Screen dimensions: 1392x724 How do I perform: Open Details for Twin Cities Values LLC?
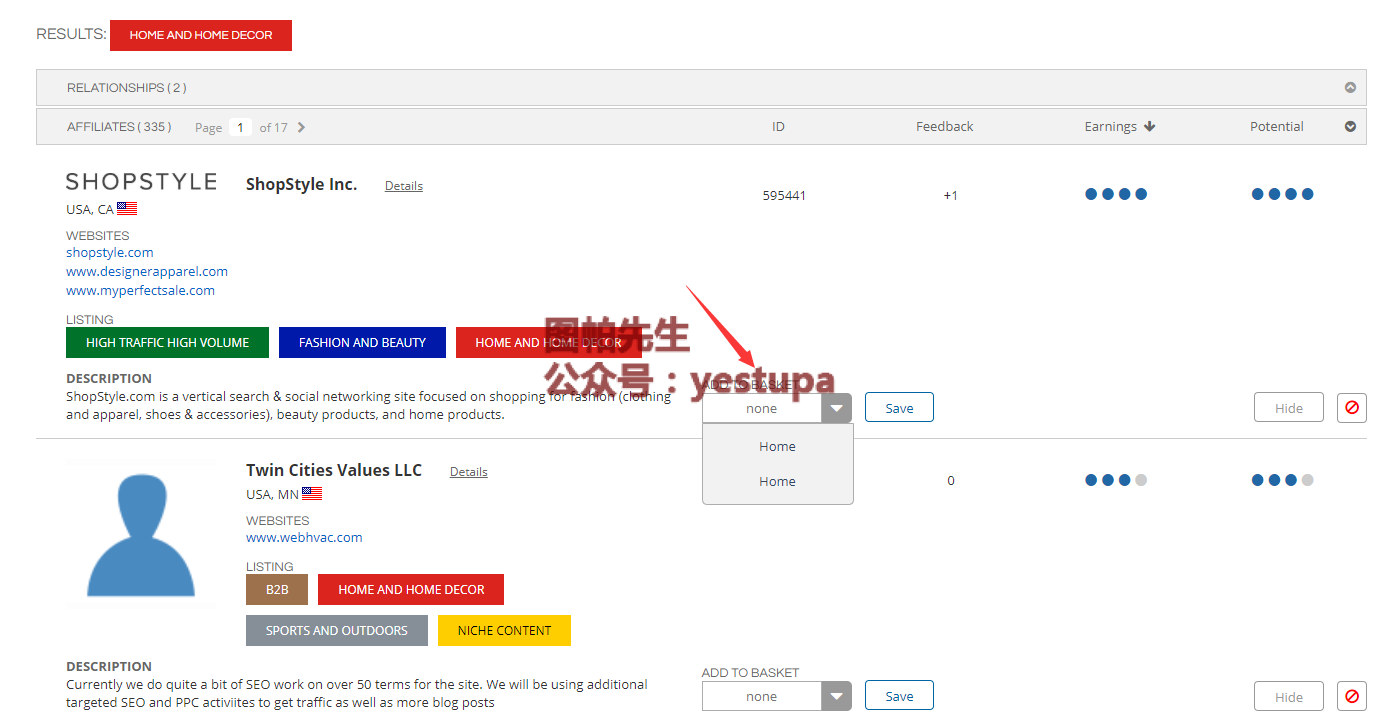coord(469,472)
